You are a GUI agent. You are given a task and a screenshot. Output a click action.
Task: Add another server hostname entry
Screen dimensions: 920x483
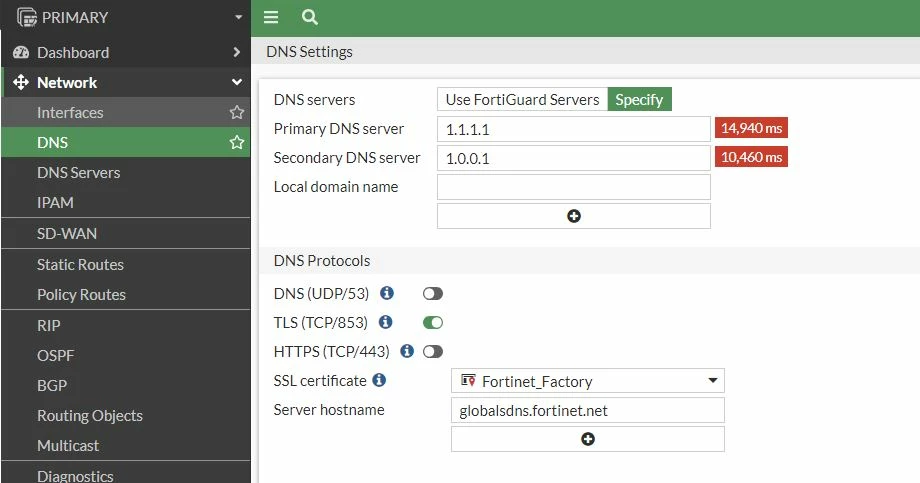[588, 439]
